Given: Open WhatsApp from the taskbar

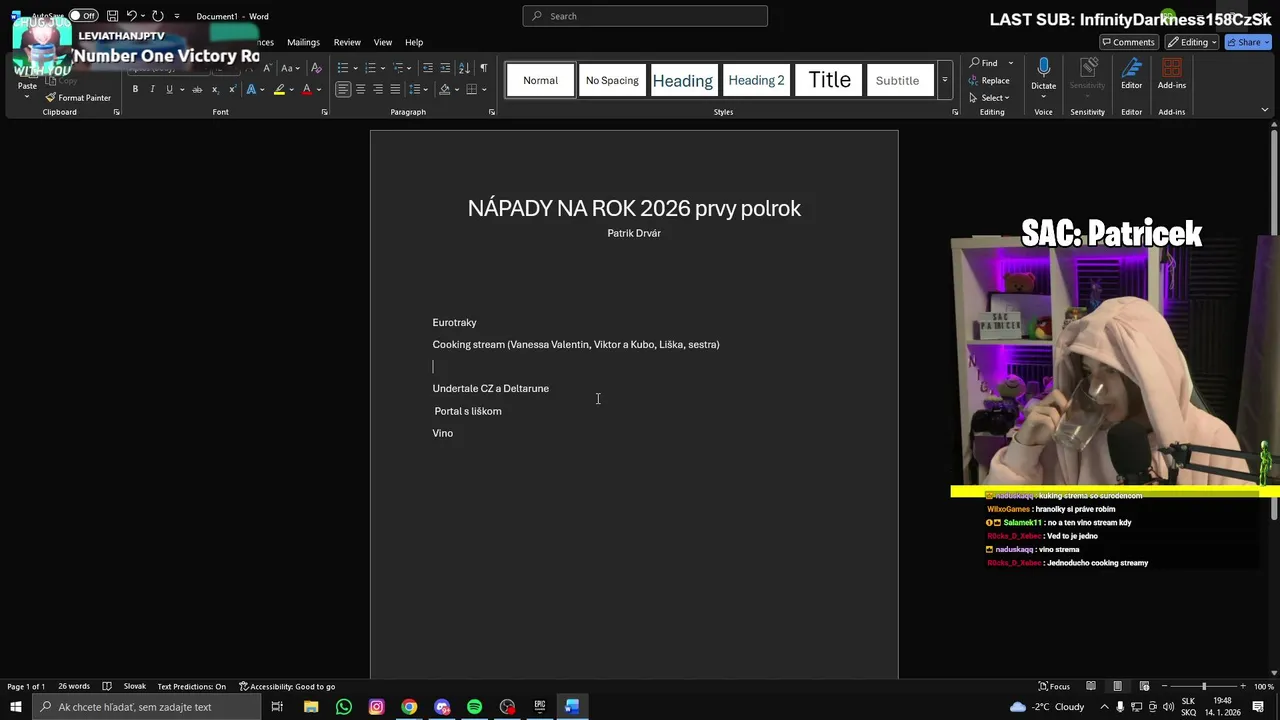Looking at the screenshot, I should click(344, 707).
